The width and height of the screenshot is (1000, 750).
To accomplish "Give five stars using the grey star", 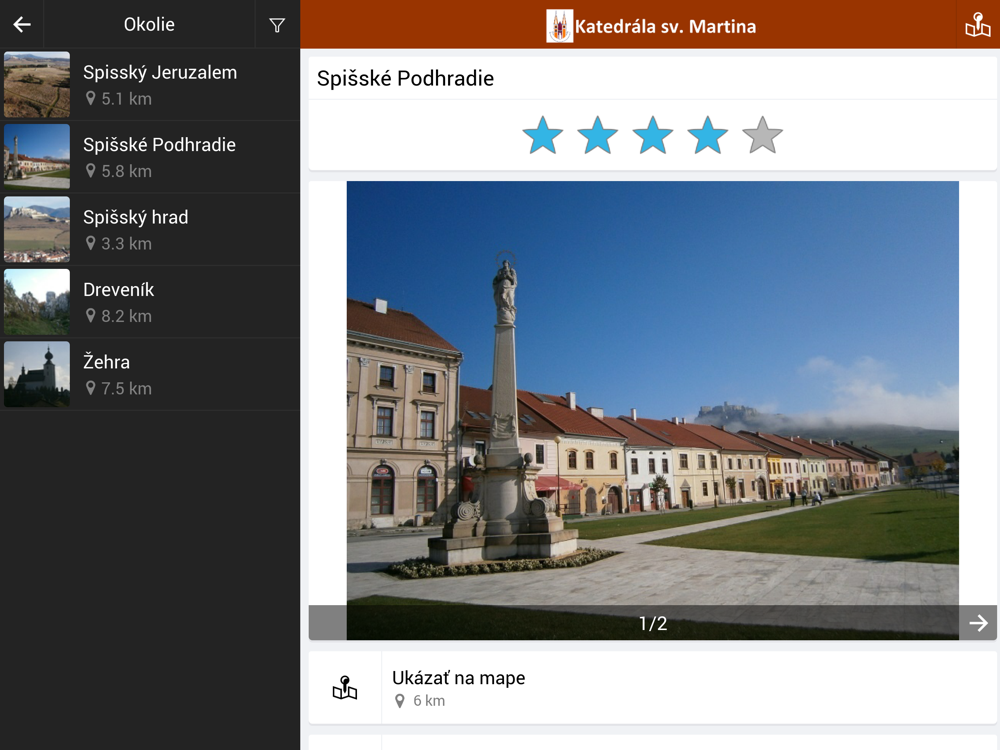I will (762, 135).
